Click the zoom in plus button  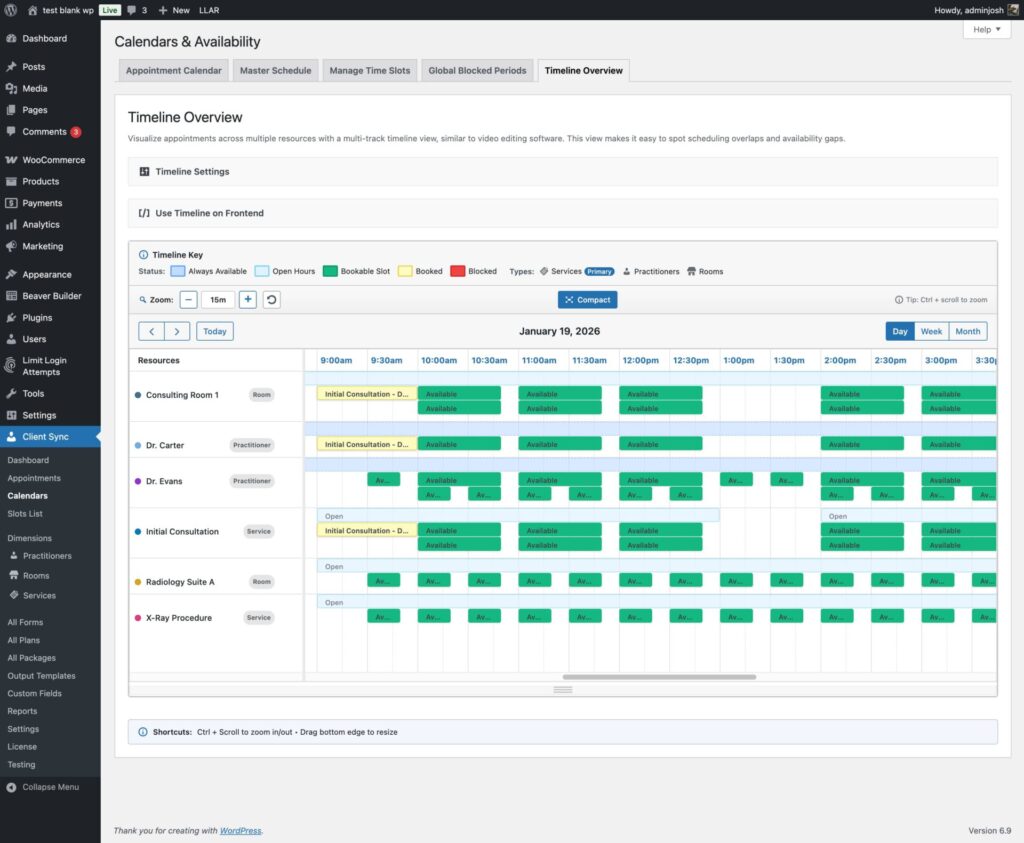(x=248, y=299)
